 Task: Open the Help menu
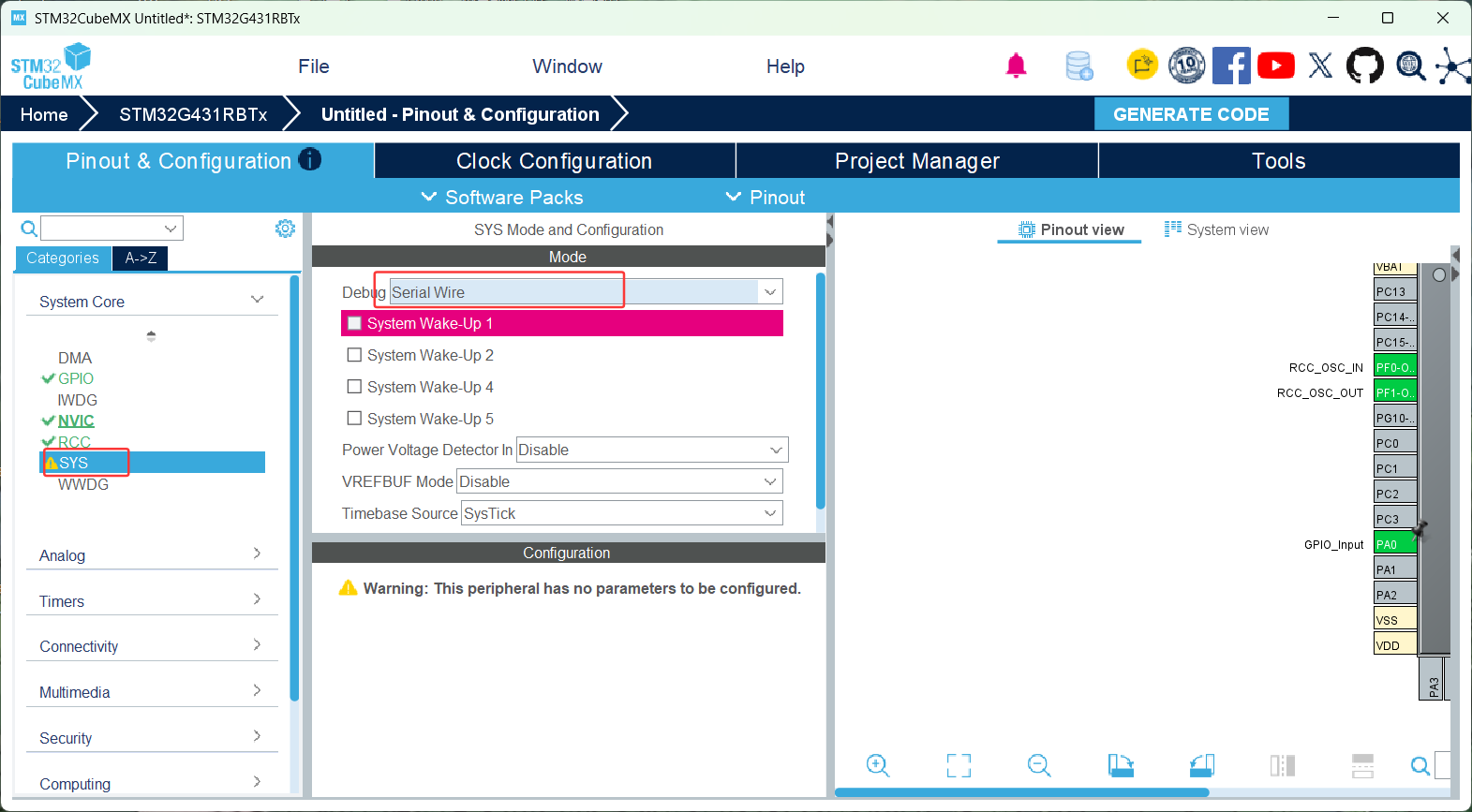pos(785,66)
